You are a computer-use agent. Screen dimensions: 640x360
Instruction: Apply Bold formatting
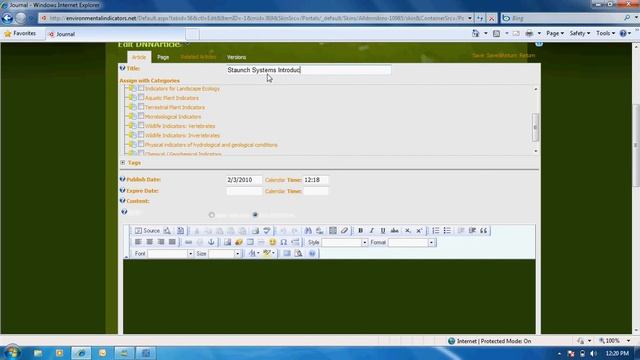pyautogui.click(x=360, y=231)
